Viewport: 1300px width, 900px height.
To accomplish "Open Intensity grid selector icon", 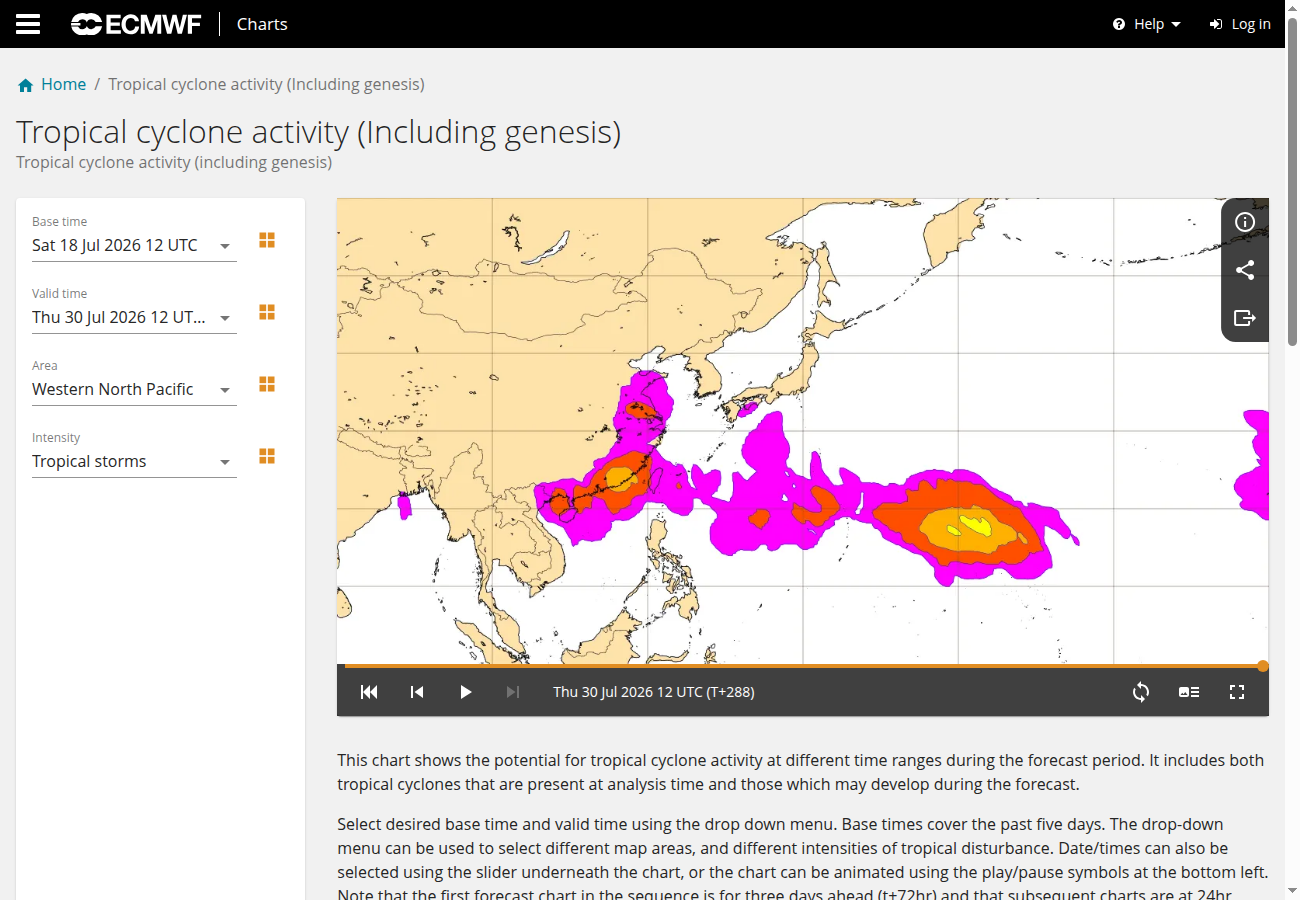I will pyautogui.click(x=267, y=456).
